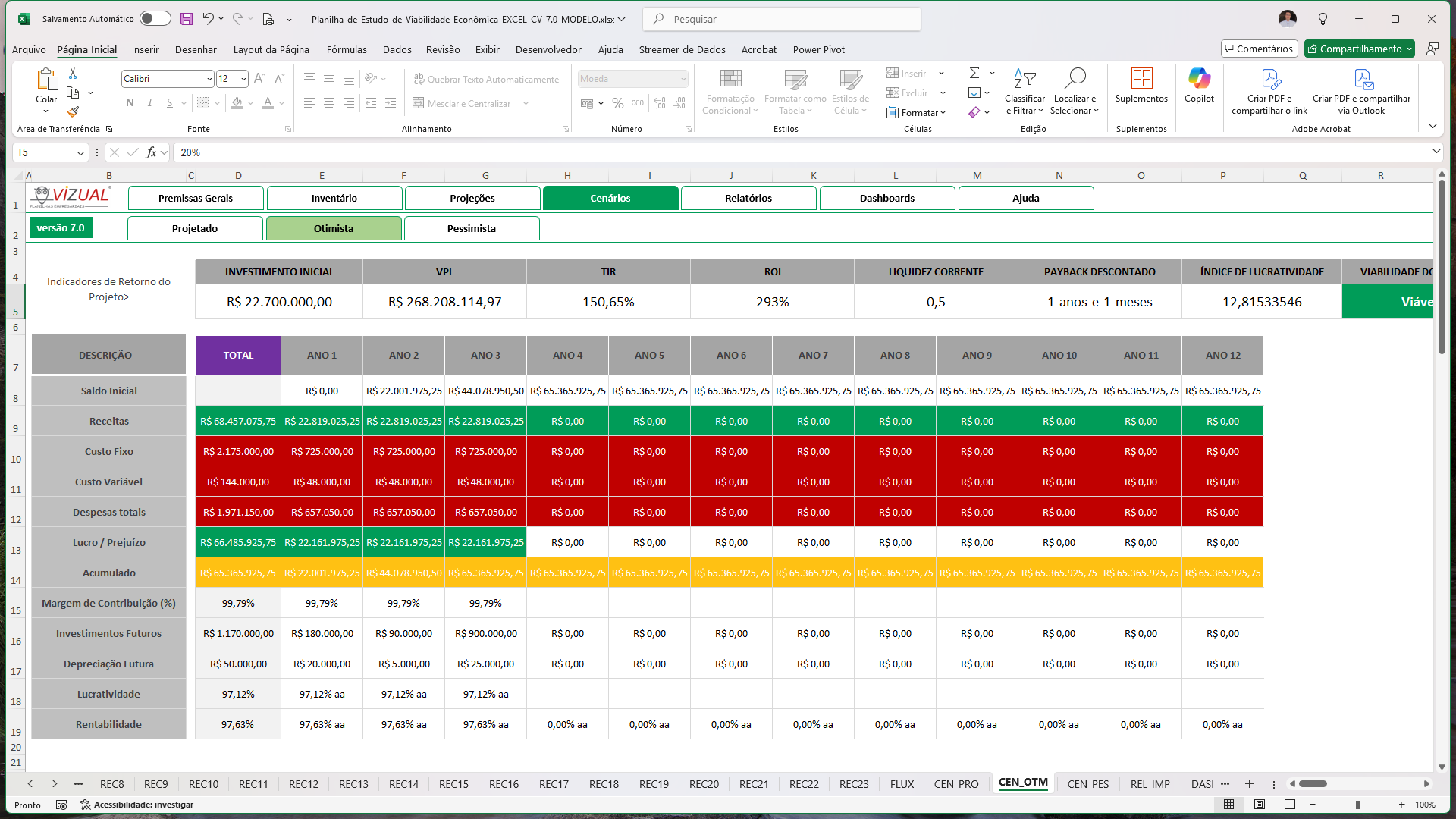Open the Fórmulas ribbon tab
Viewport: 1456px width, 819px height.
(347, 49)
